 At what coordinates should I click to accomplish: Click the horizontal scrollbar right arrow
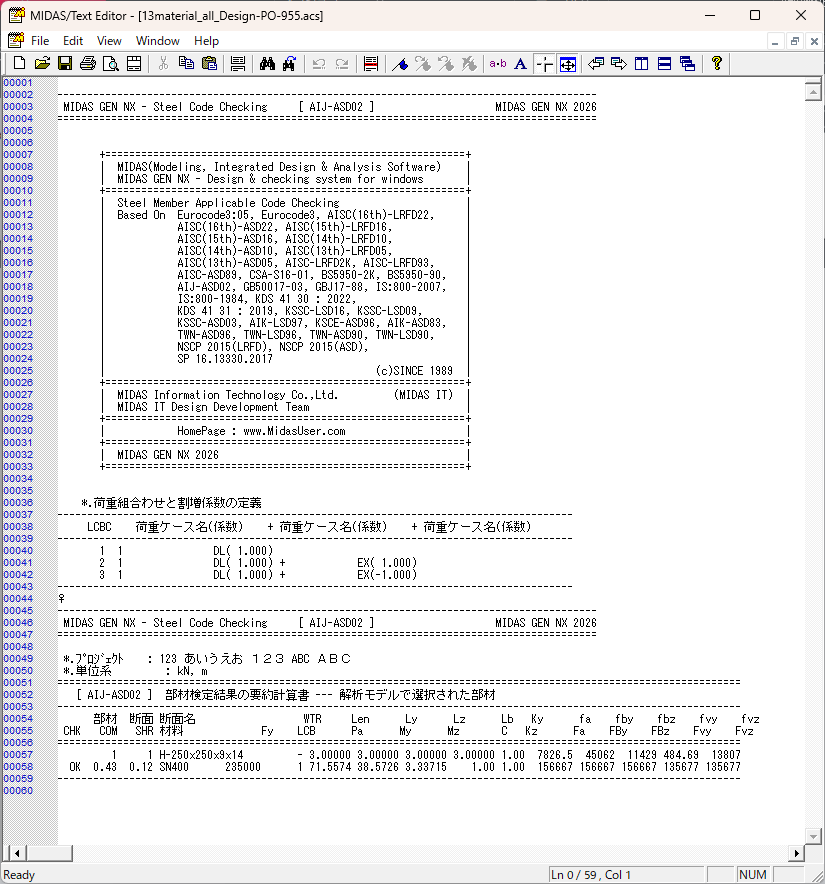point(796,854)
